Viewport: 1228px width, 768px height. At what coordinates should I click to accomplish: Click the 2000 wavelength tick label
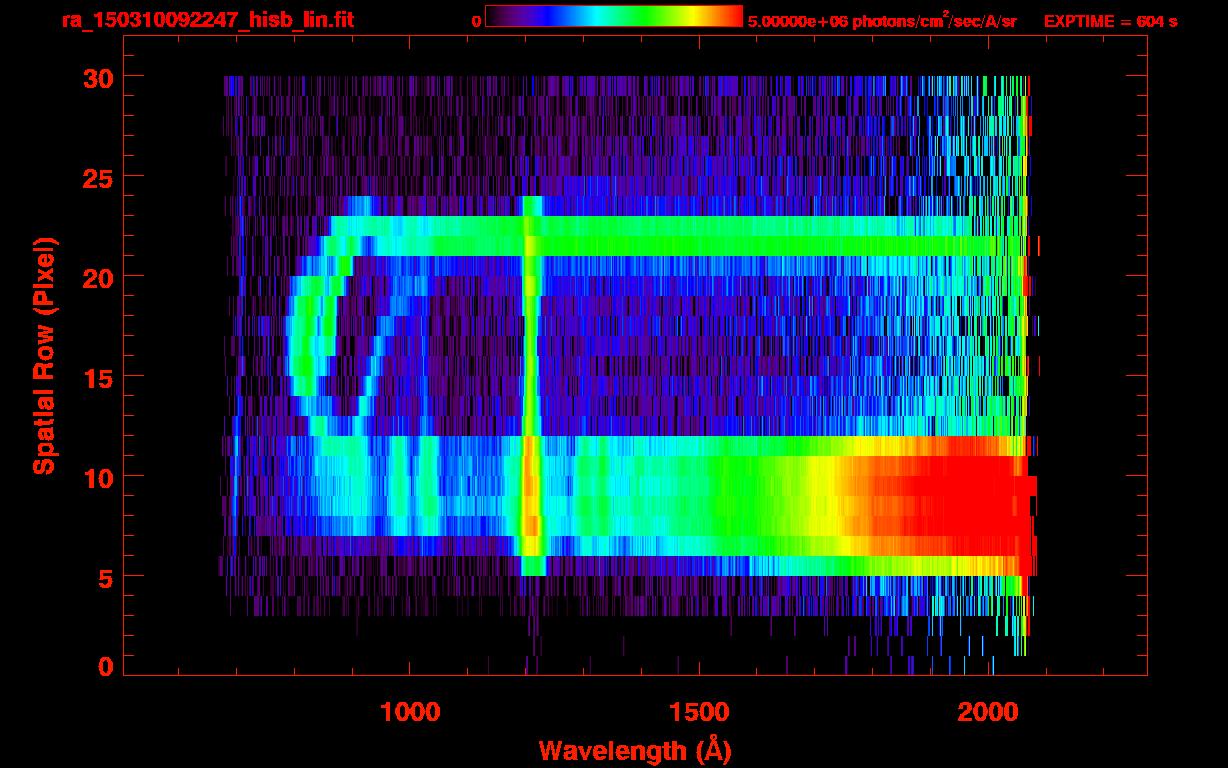[988, 712]
